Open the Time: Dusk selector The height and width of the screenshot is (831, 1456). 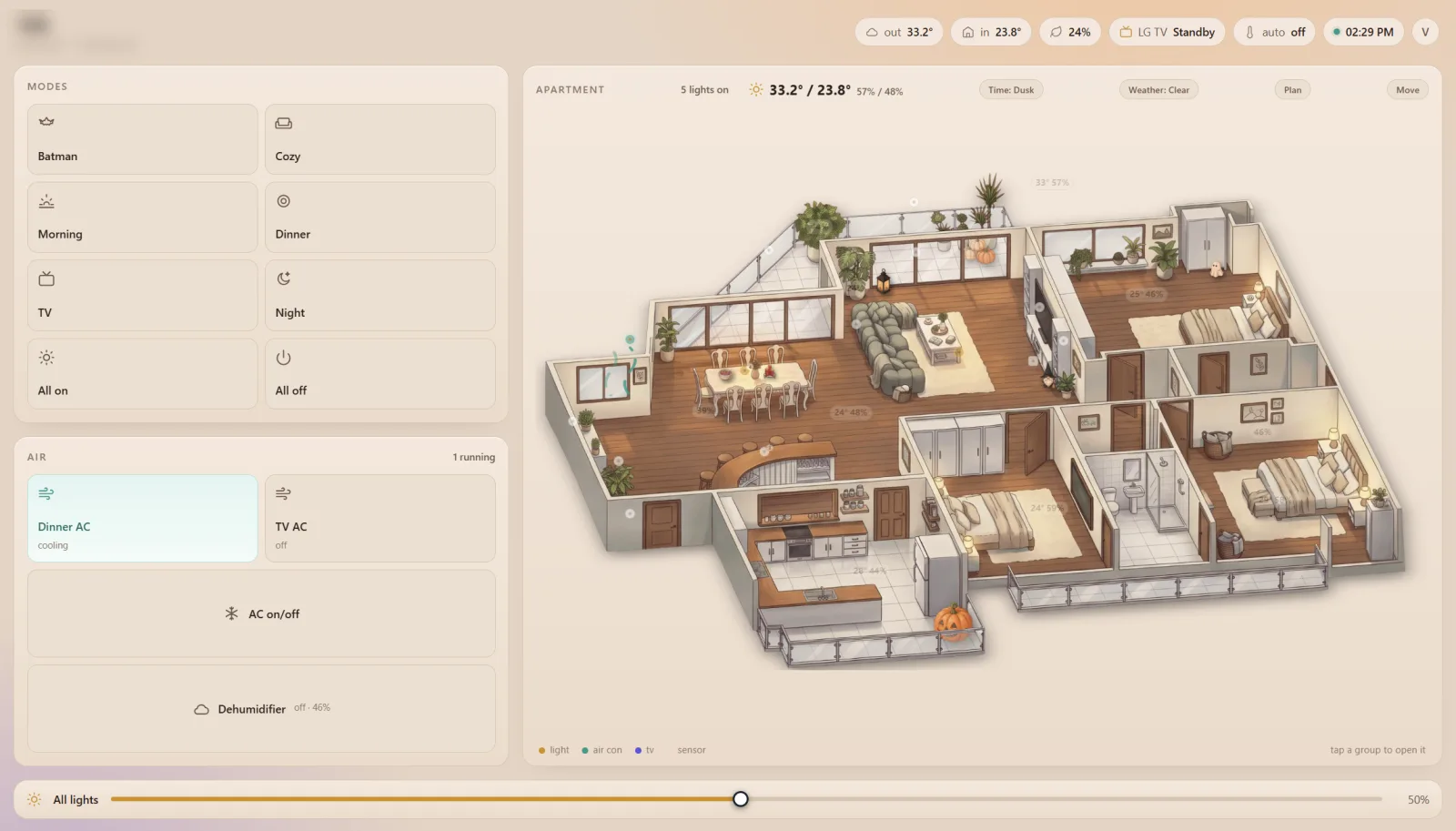coord(1011,90)
